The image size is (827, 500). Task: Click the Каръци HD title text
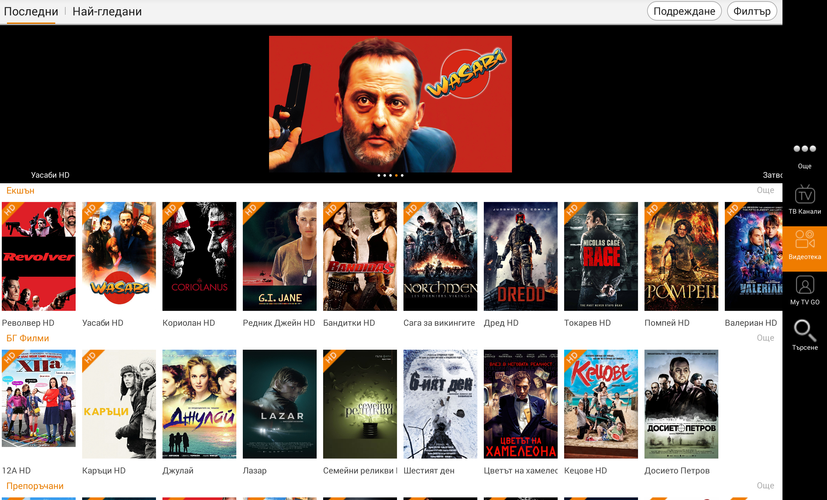104,470
